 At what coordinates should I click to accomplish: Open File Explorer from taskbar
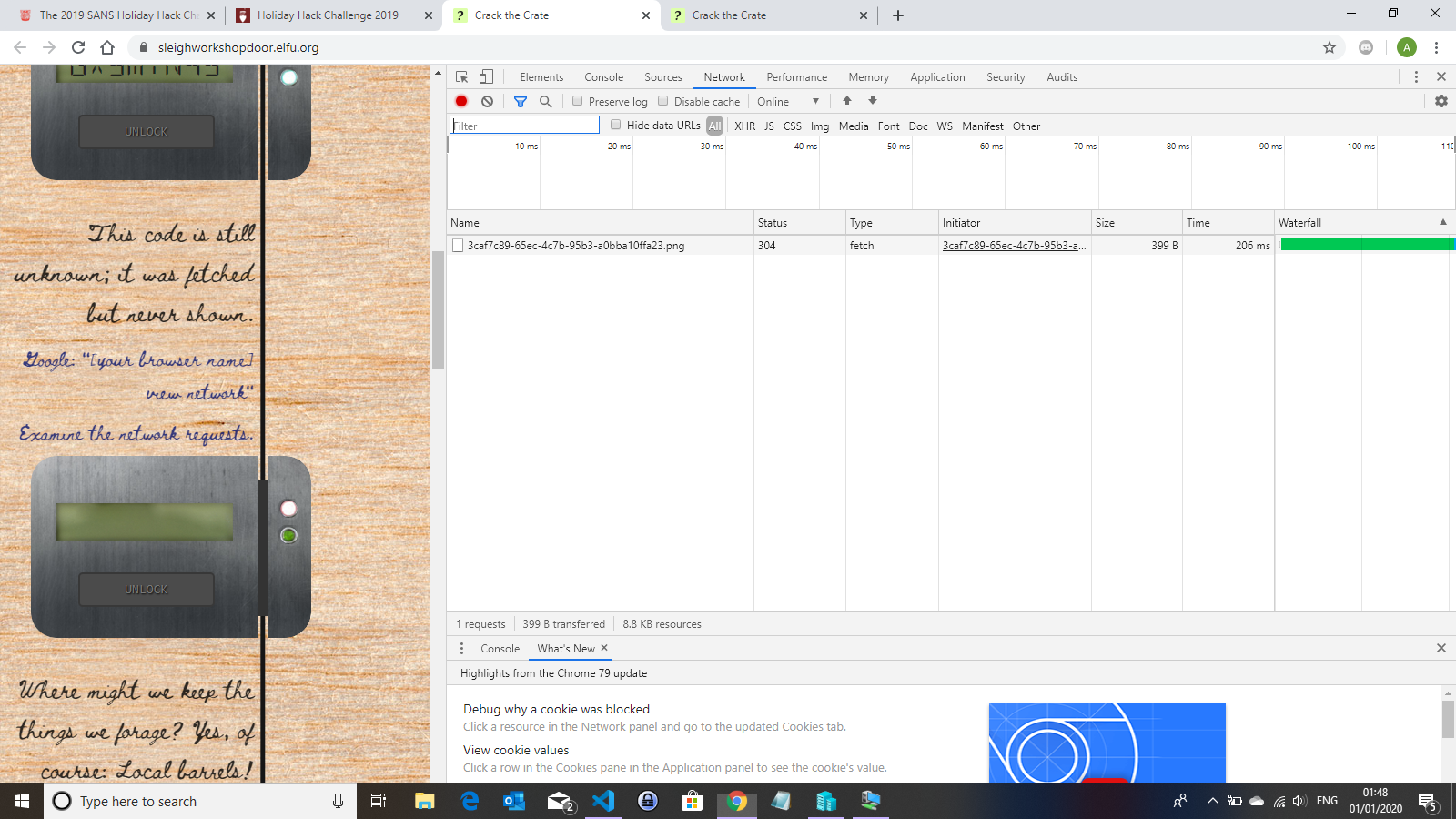pos(425,801)
